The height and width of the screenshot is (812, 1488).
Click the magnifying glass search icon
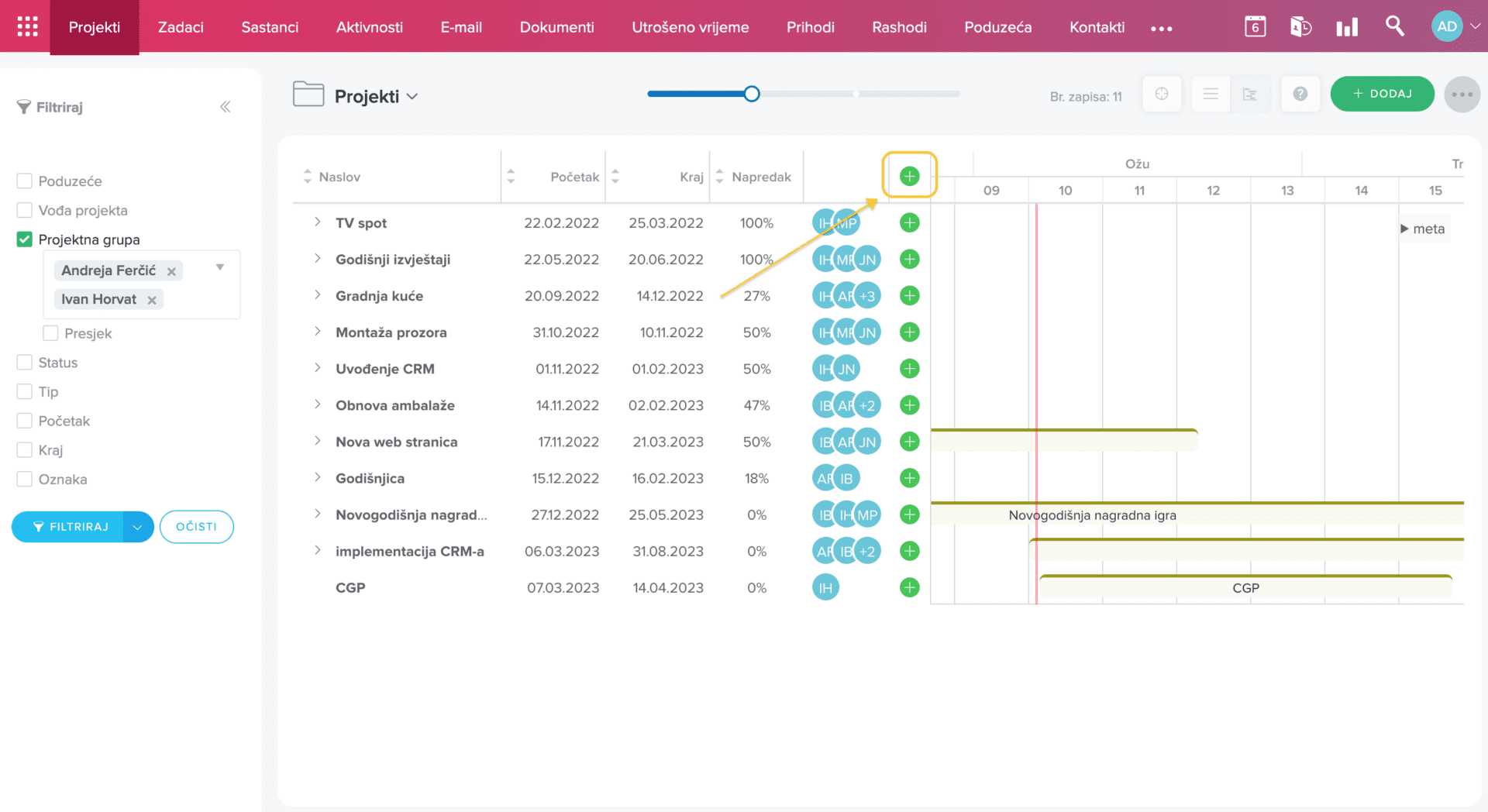click(x=1394, y=26)
